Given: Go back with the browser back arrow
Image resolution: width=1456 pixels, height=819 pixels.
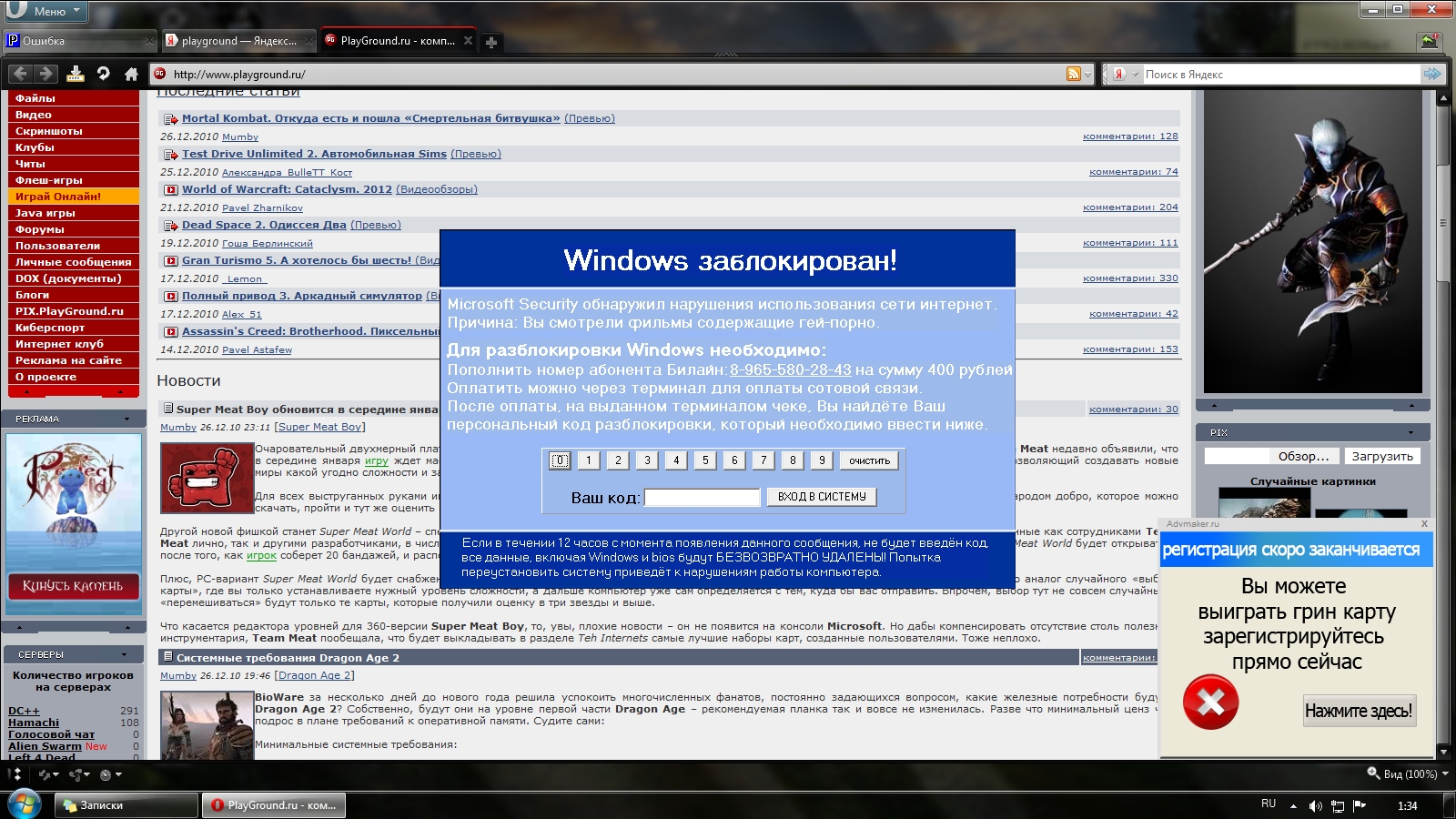Looking at the screenshot, I should pos(22,74).
